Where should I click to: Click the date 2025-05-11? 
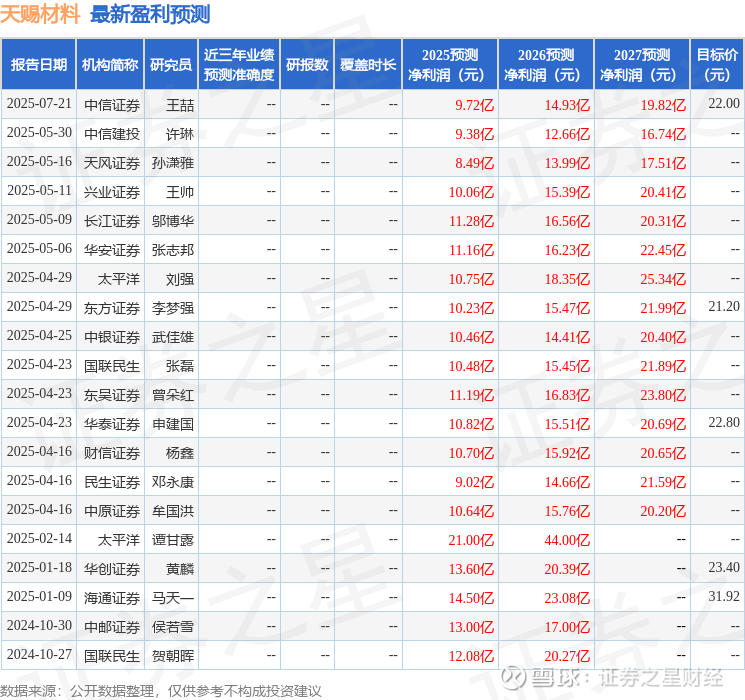39,191
